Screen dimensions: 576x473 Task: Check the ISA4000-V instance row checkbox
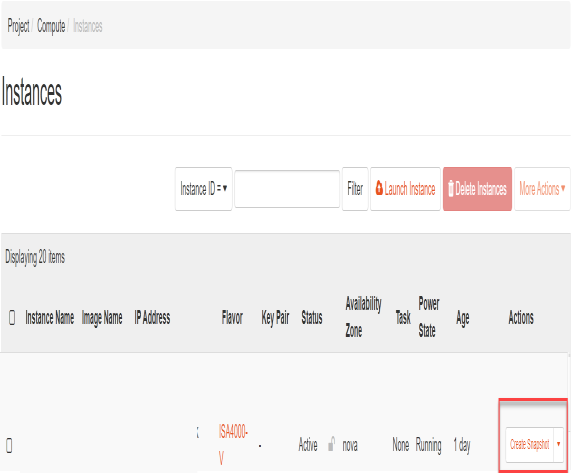[x=10, y=445]
